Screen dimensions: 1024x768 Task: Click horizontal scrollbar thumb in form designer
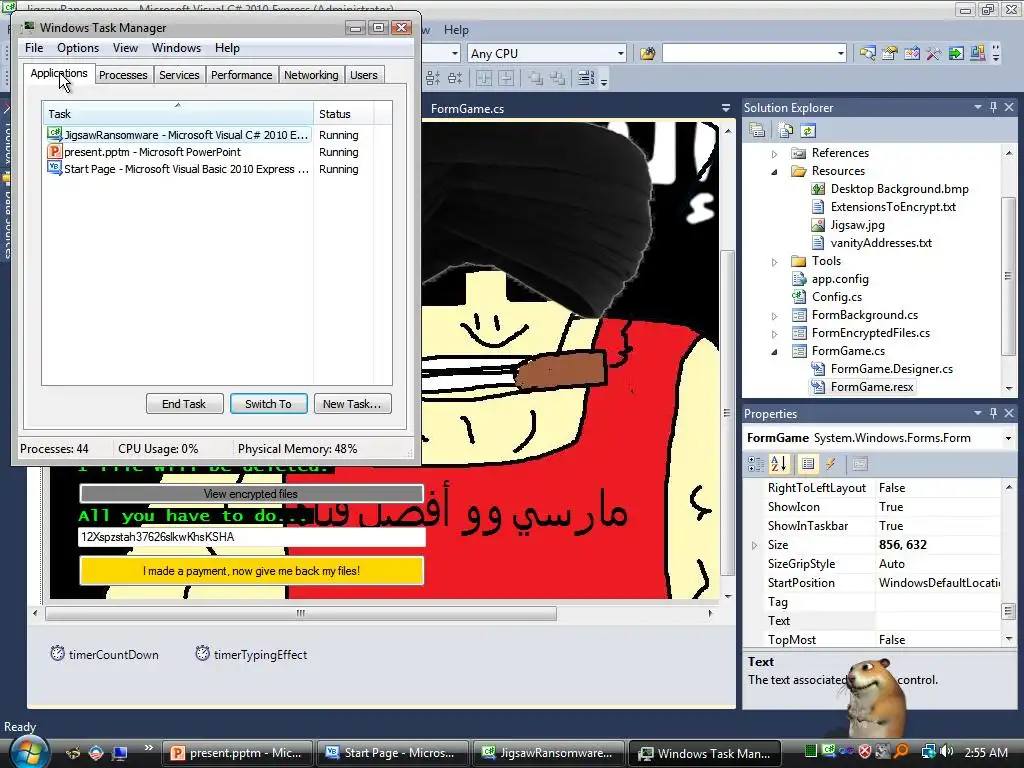tap(300, 613)
